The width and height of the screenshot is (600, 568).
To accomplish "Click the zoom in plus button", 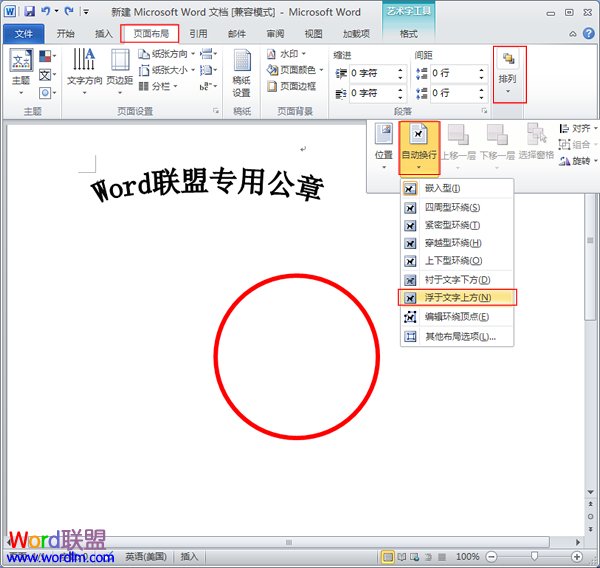I will (x=577, y=557).
